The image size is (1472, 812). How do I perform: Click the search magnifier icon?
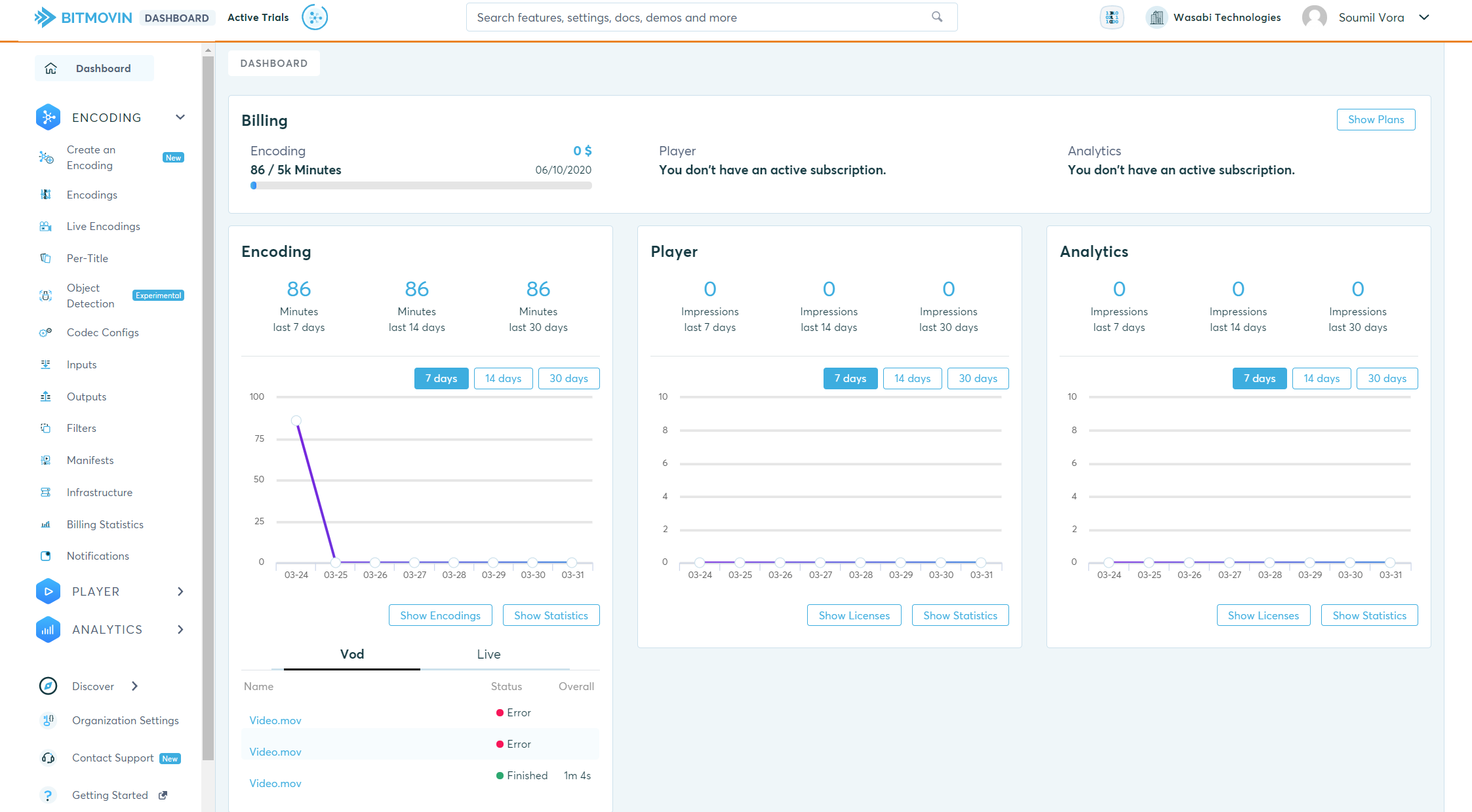coord(937,17)
